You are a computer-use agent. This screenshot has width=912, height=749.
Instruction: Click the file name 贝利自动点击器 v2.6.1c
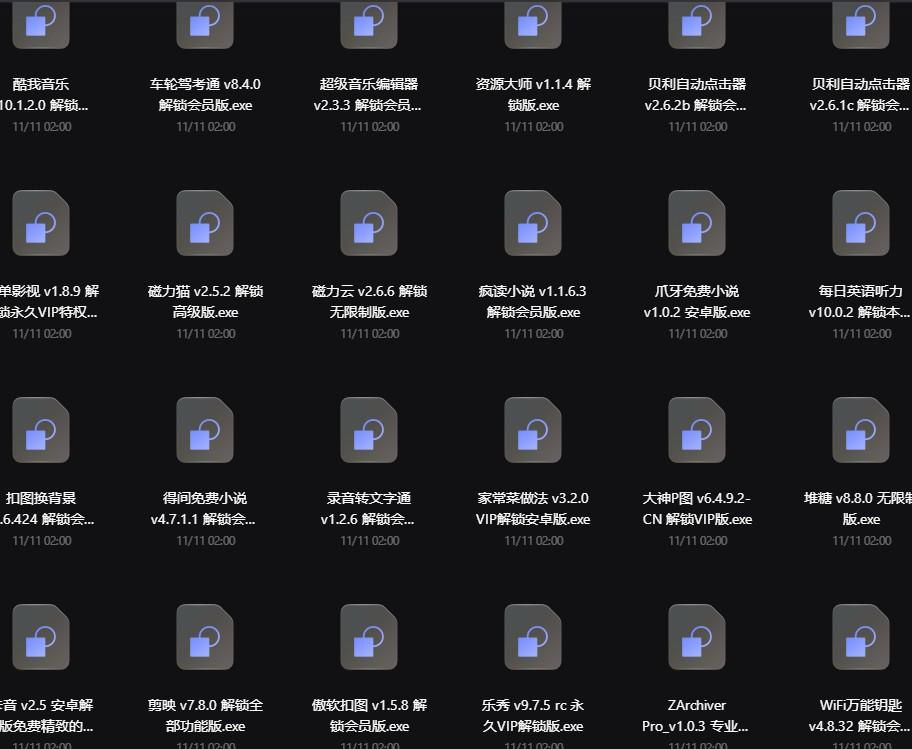click(x=860, y=95)
